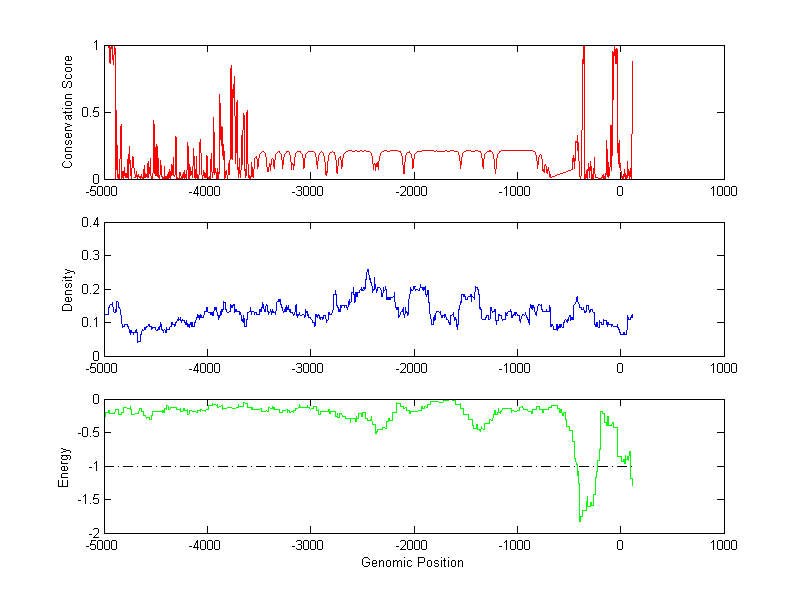Click the Conservation Score y-axis label
800x599 pixels.
point(68,112)
